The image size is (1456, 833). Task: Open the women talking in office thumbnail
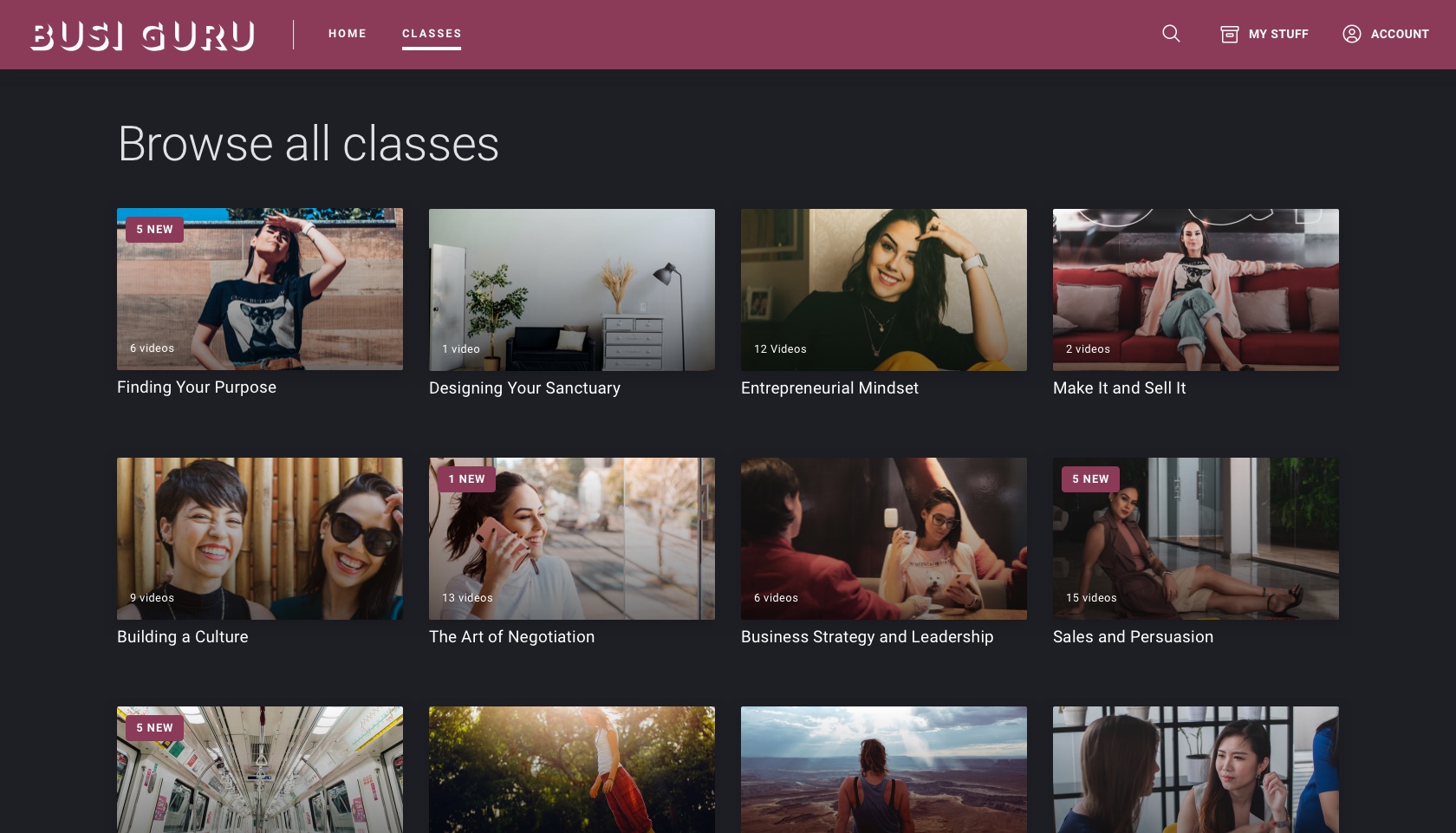(1196, 770)
